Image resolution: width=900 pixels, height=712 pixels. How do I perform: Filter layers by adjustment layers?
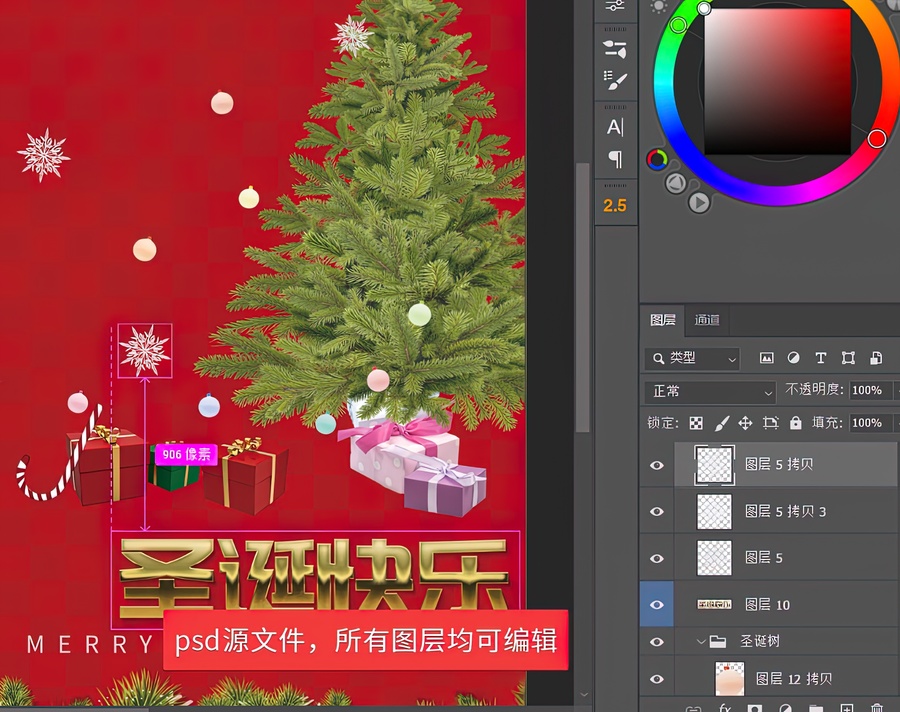(x=793, y=358)
